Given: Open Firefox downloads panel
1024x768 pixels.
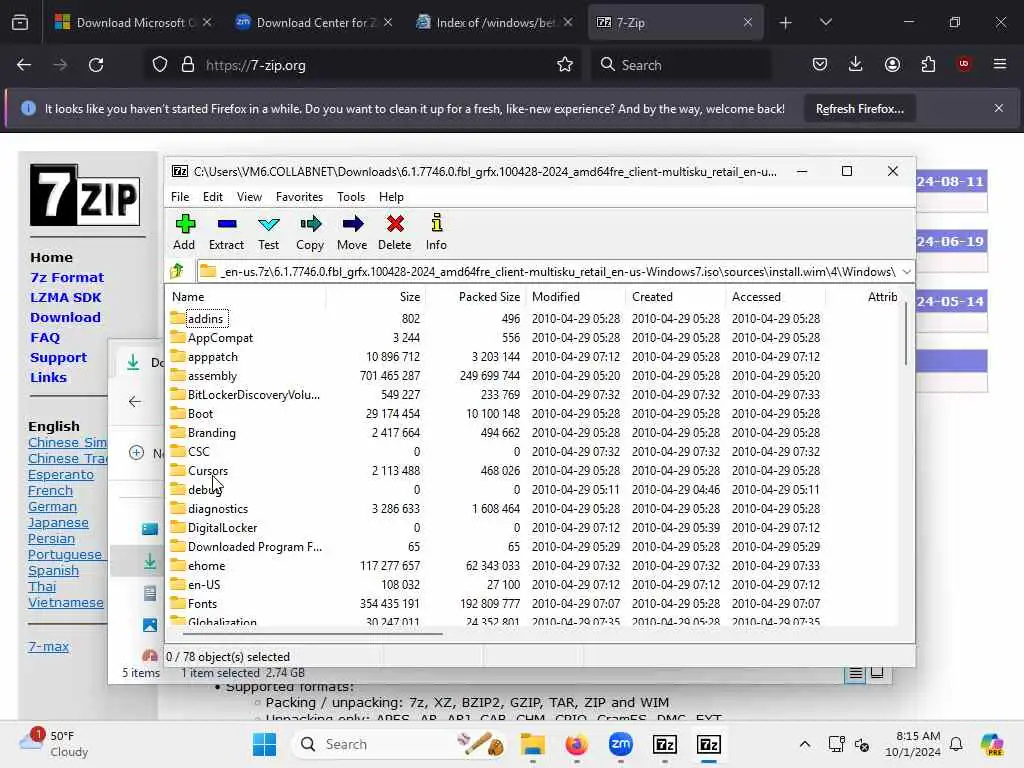Looking at the screenshot, I should click(856, 64).
